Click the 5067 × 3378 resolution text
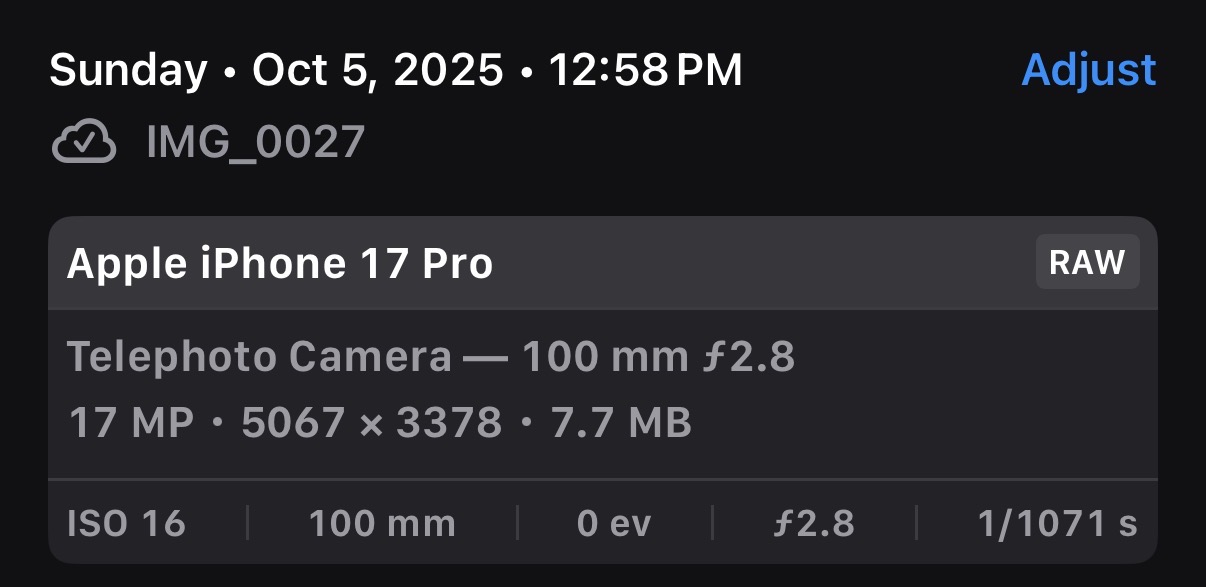 (x=371, y=423)
